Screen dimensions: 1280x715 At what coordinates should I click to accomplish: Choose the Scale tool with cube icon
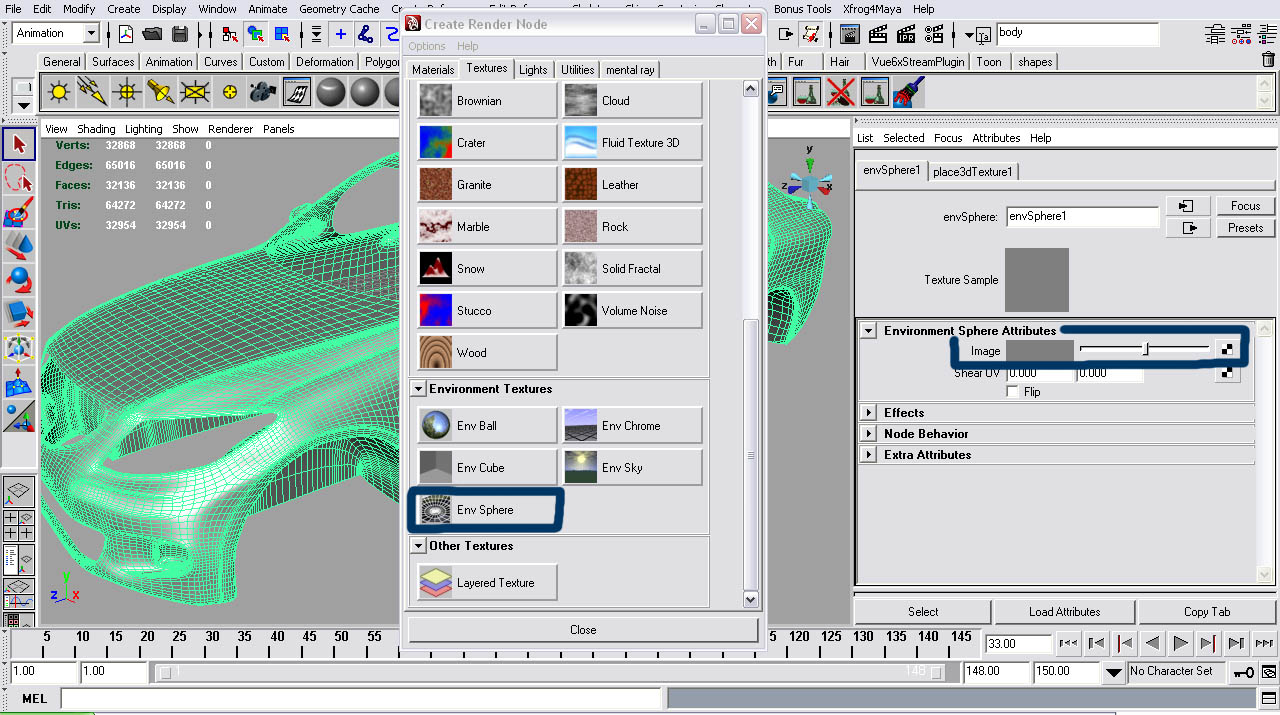point(18,314)
